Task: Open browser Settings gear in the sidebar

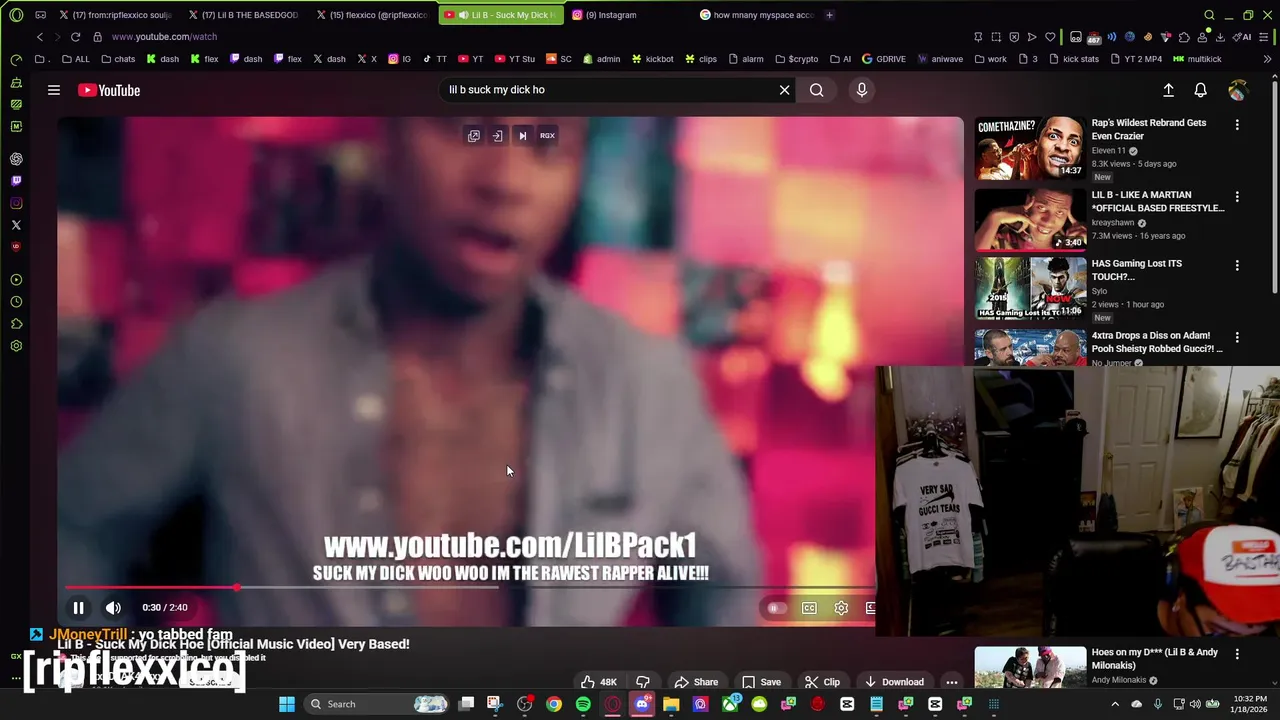Action: 16,346
